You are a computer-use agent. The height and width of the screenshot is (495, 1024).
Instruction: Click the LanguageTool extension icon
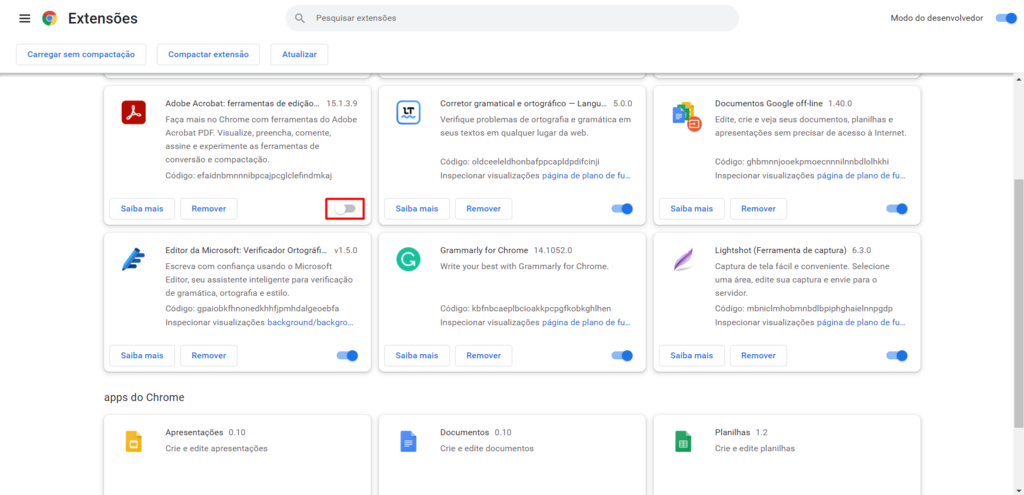(408, 112)
